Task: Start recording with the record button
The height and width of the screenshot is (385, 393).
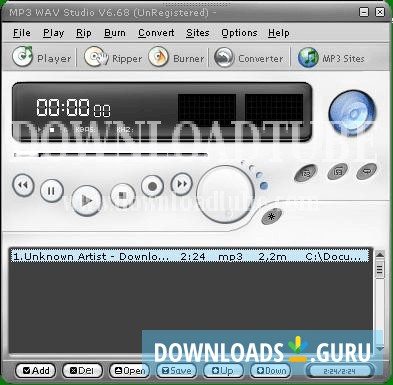Action: 152,186
